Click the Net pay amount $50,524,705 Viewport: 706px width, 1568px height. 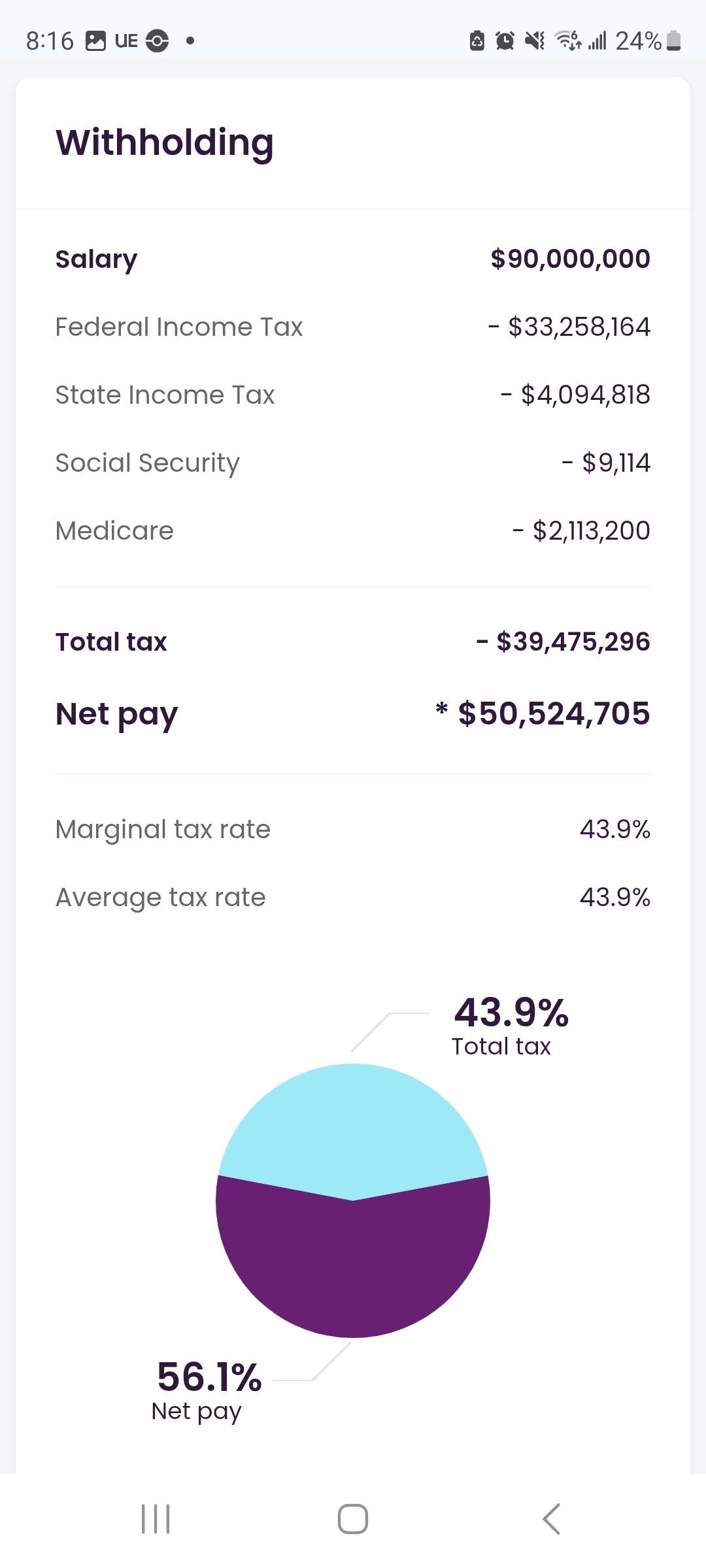[553, 713]
